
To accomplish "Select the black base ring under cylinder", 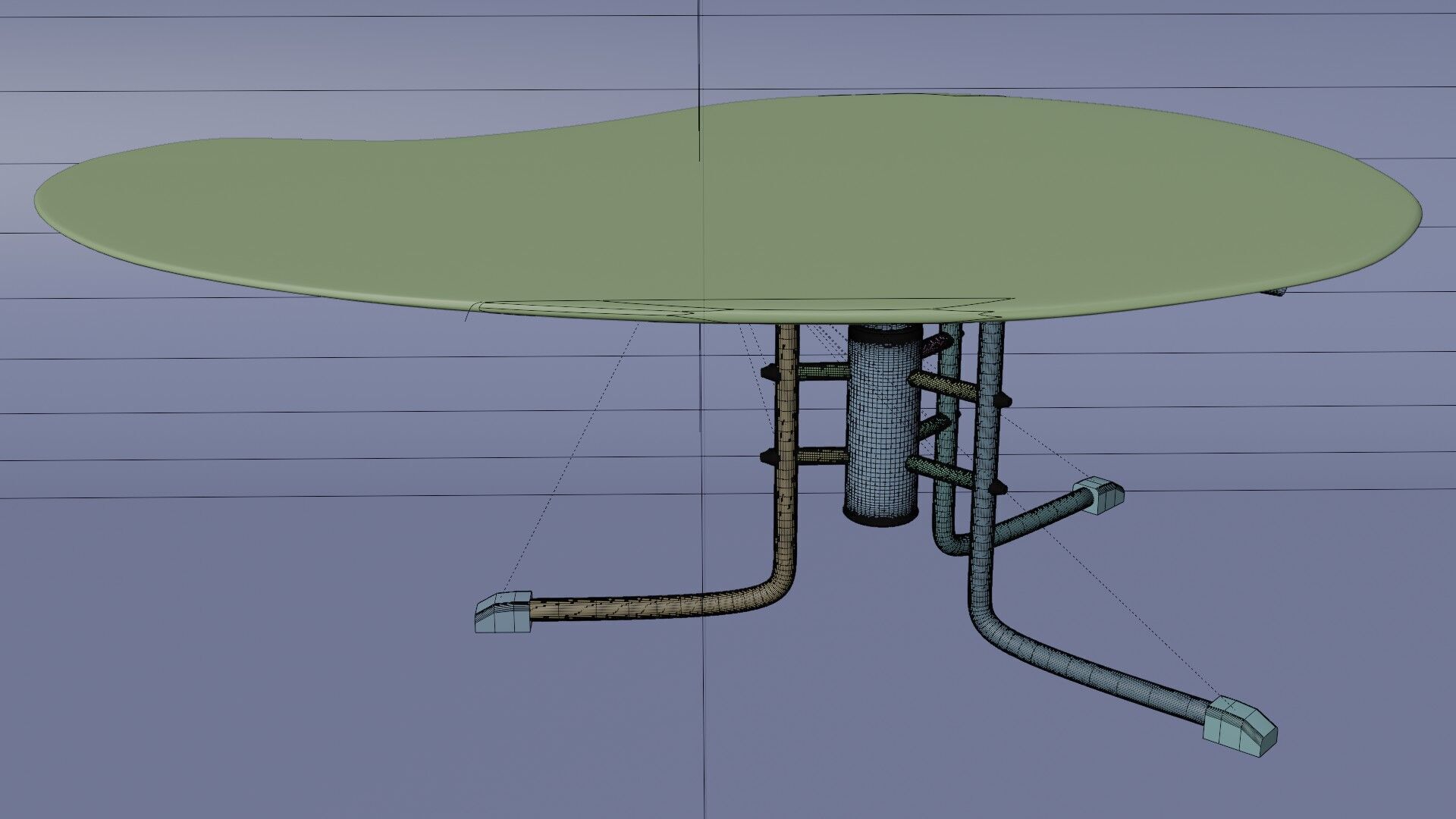I will [882, 516].
